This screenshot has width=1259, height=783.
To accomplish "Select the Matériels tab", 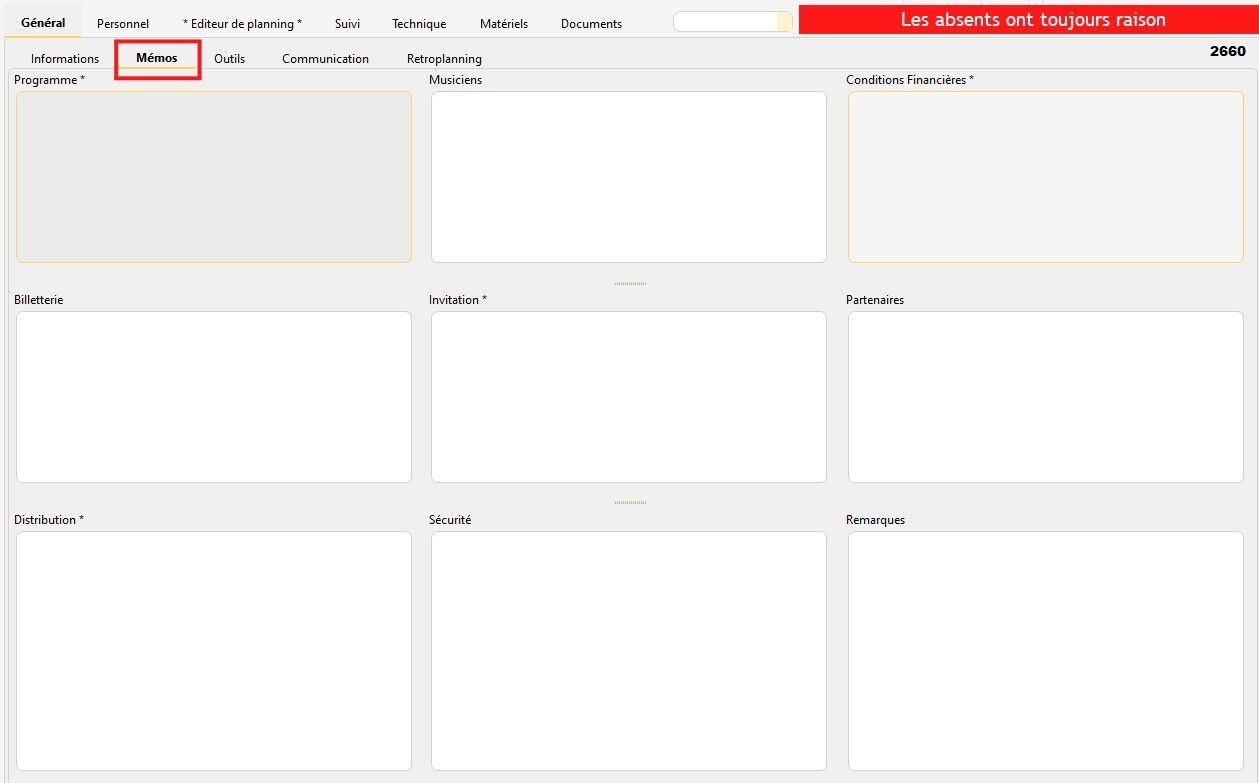I will click(504, 23).
